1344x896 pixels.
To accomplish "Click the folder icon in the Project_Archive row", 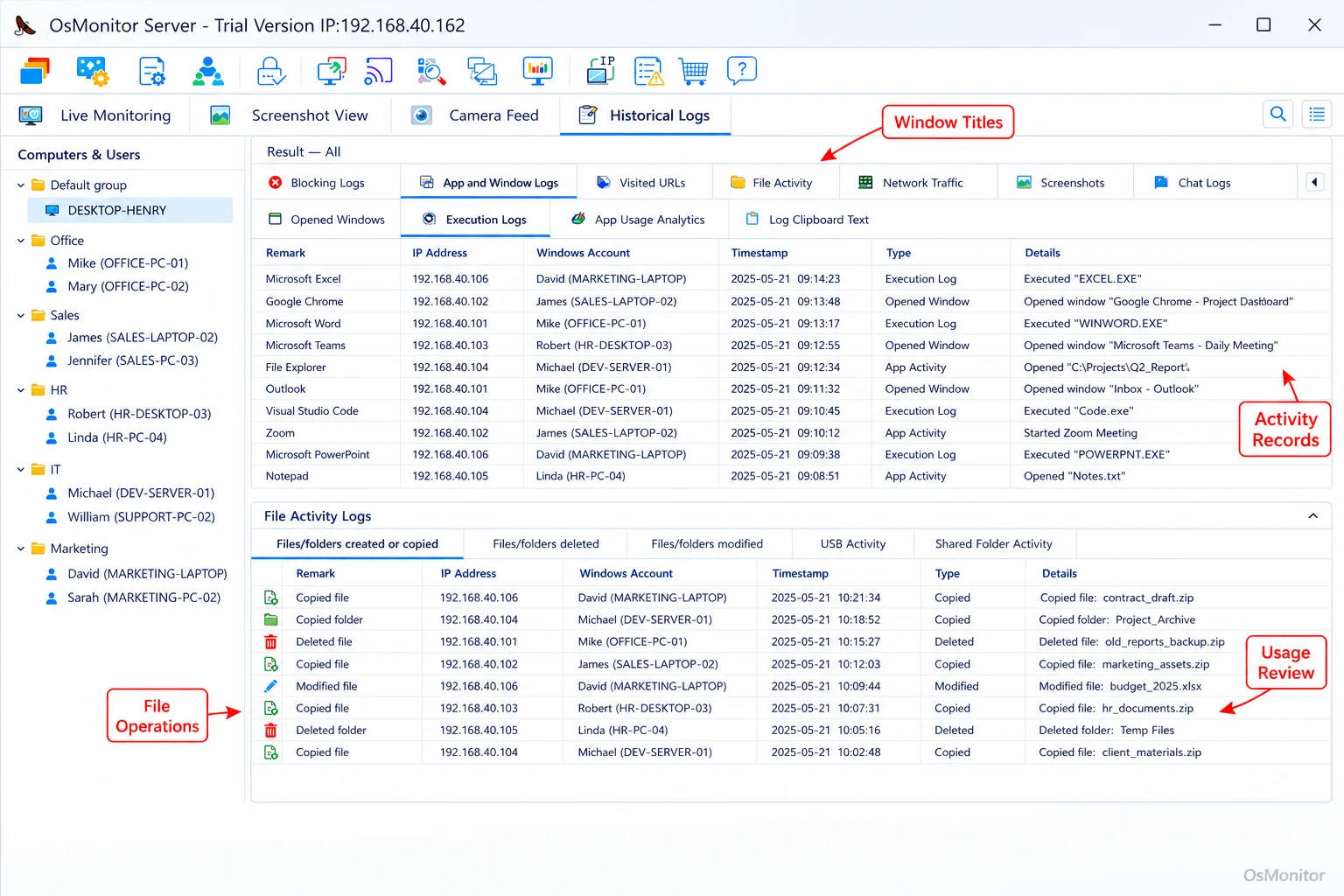I will point(271,619).
